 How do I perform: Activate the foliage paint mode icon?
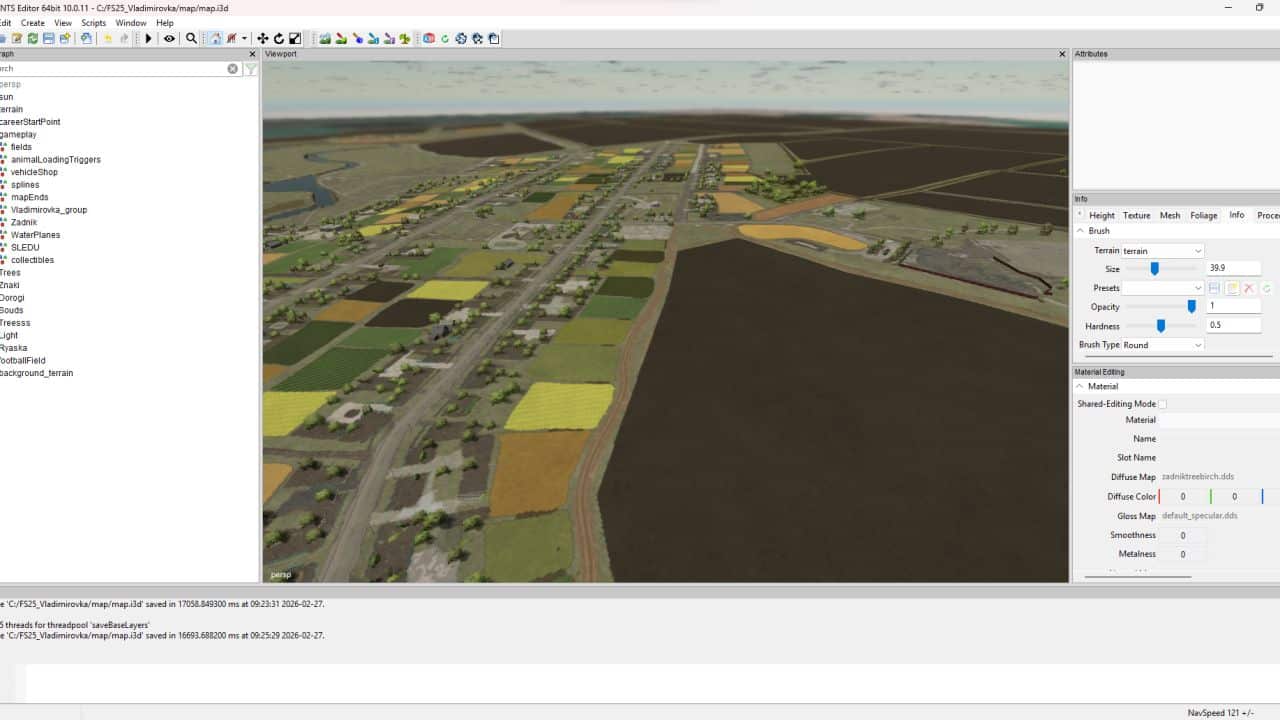(405, 39)
